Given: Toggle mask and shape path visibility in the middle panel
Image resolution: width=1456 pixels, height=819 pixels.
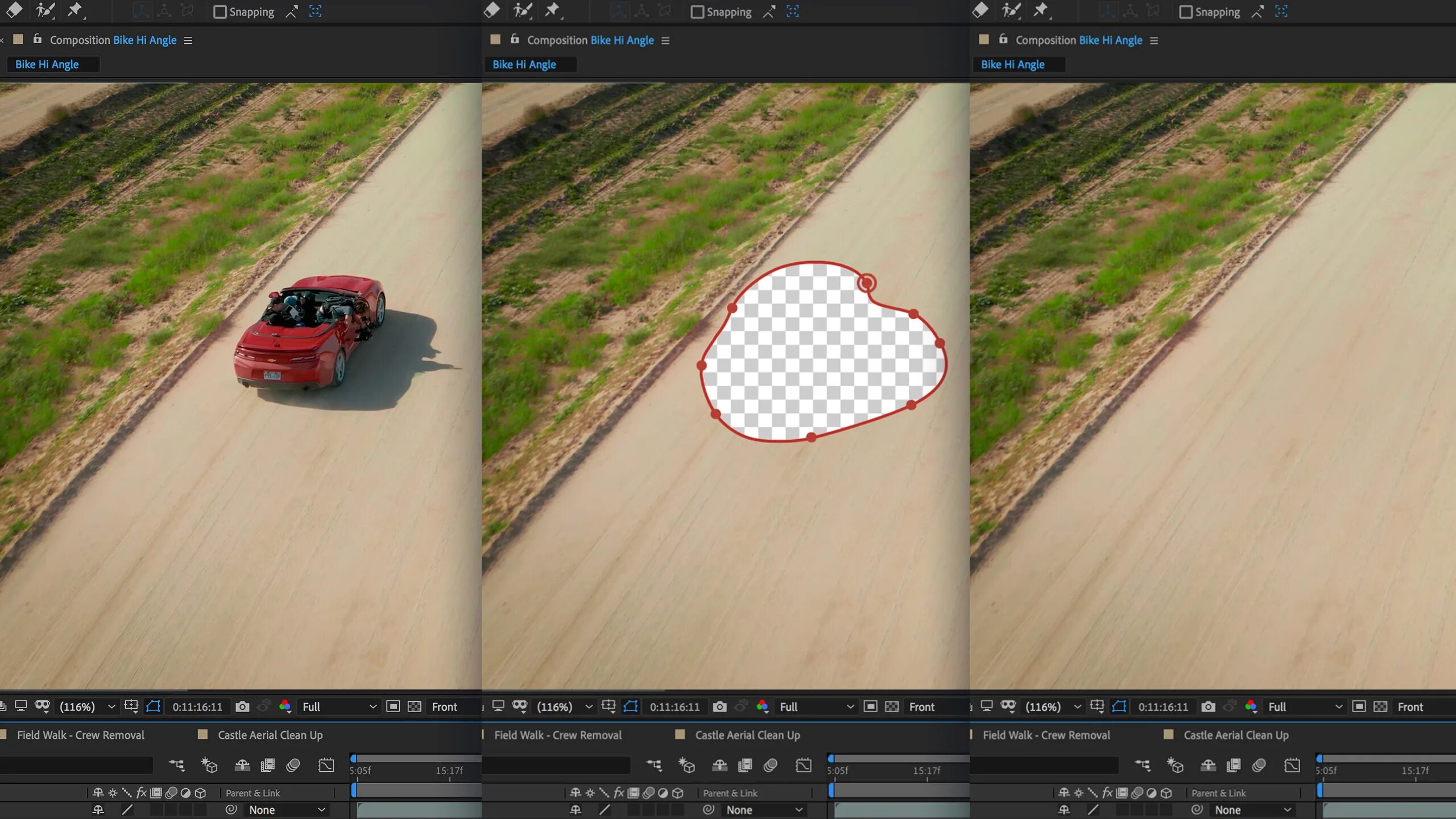Looking at the screenshot, I should point(631,706).
